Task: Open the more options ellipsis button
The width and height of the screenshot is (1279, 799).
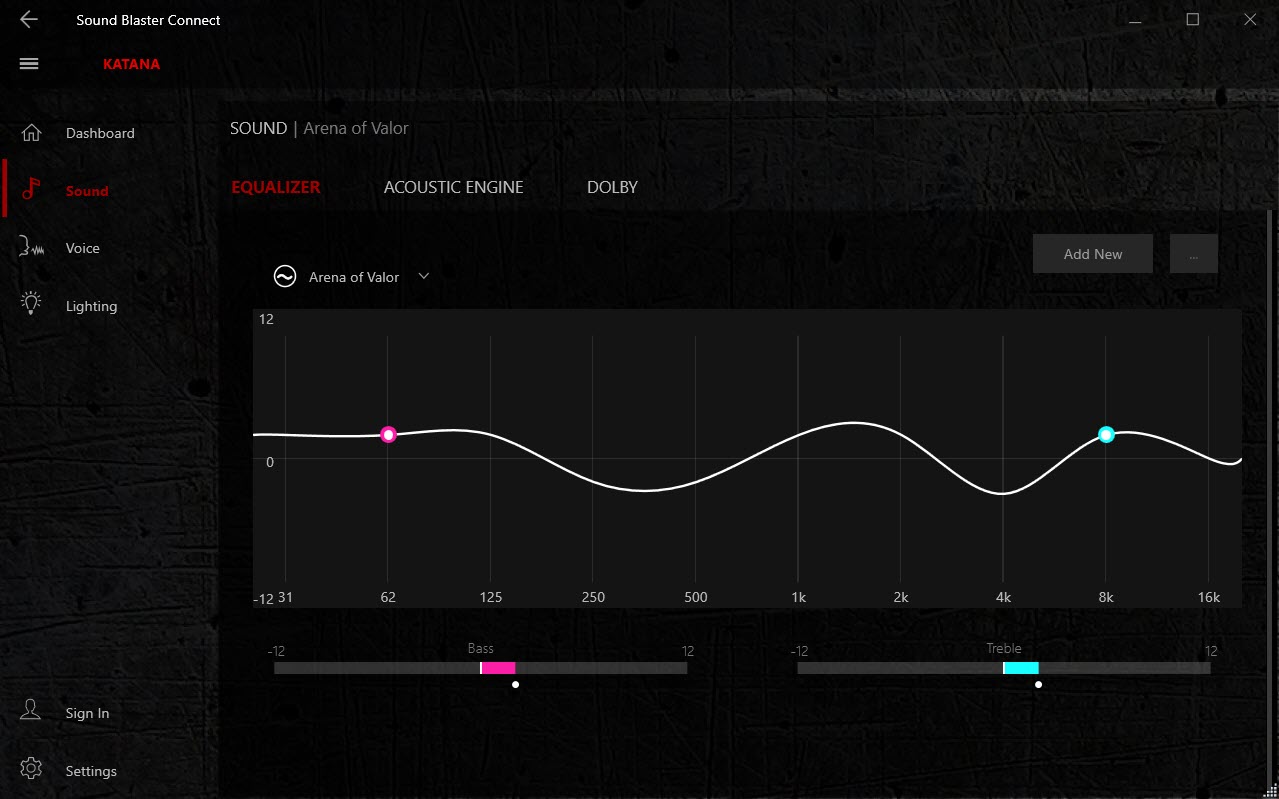Action: (x=1194, y=254)
